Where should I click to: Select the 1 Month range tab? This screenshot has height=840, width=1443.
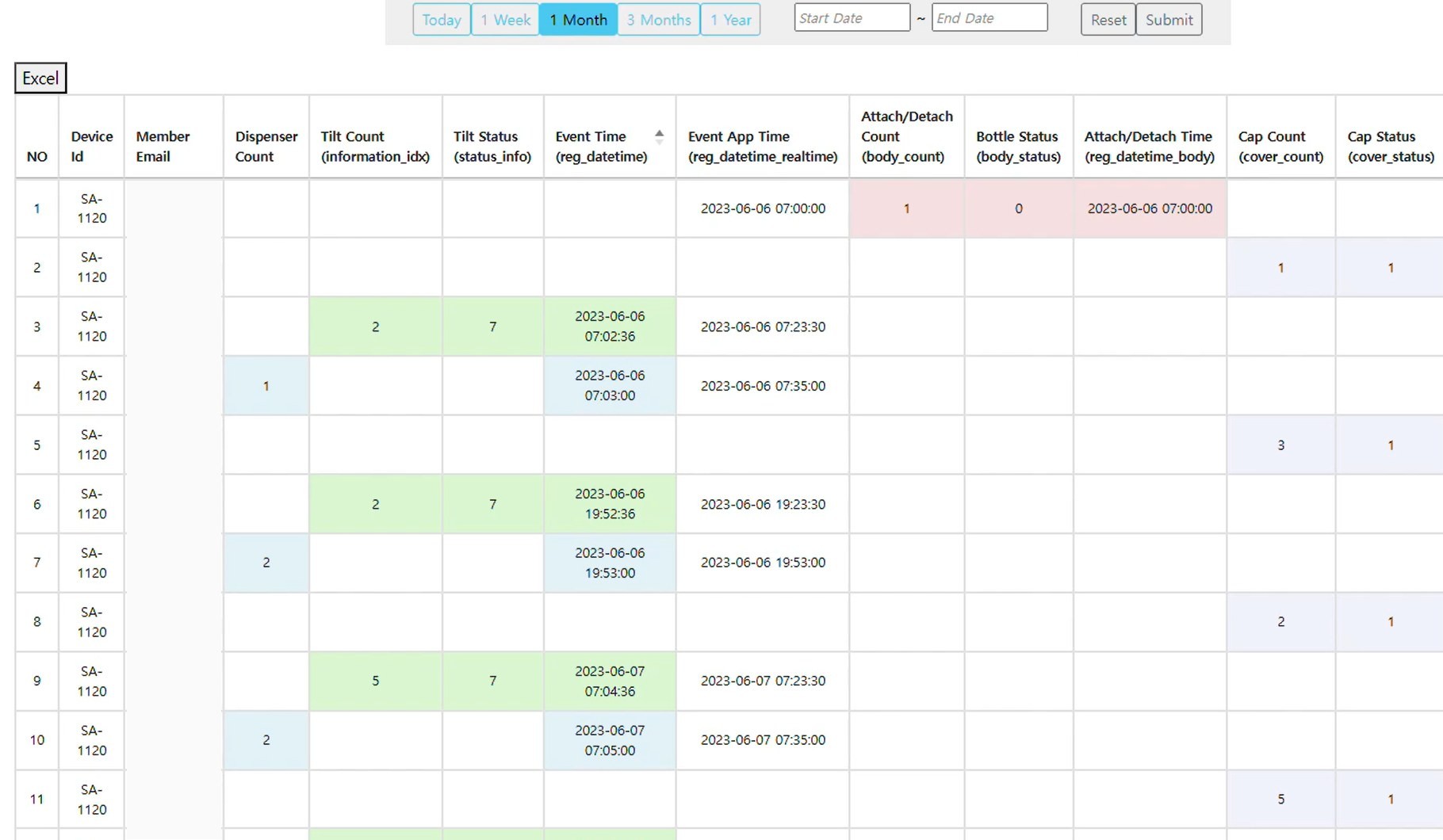578,20
